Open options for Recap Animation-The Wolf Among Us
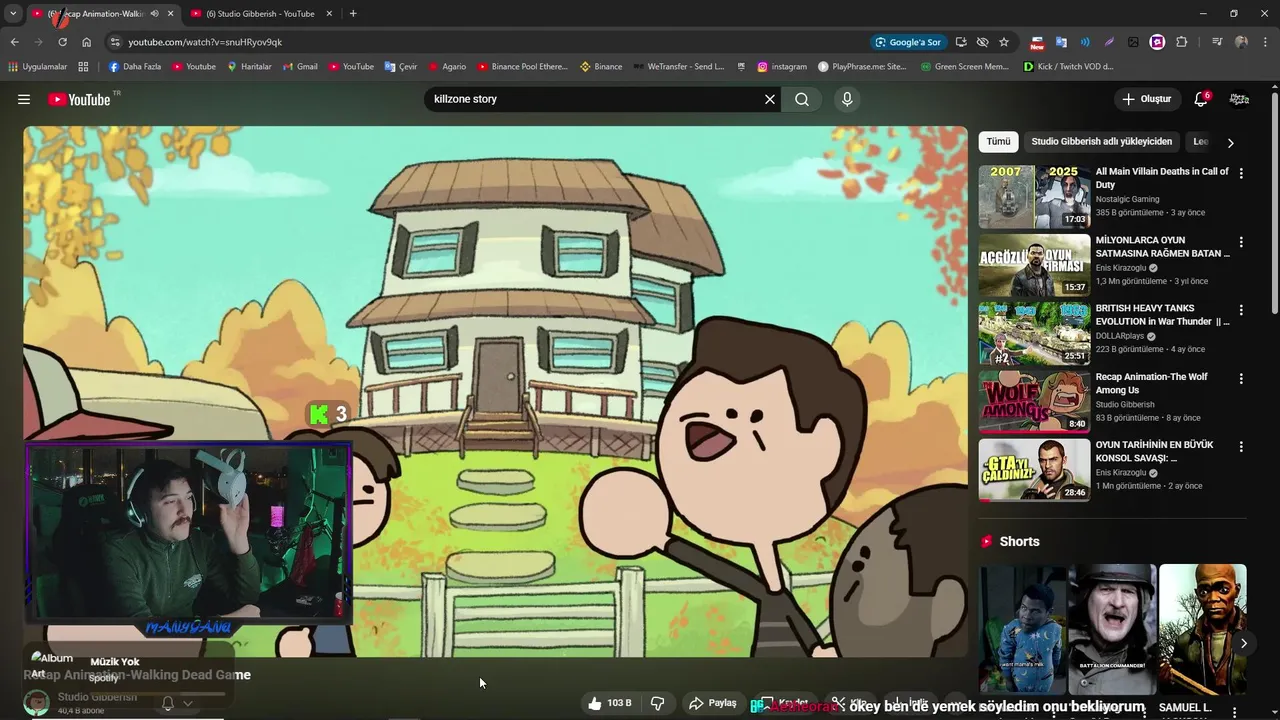 [x=1241, y=379]
